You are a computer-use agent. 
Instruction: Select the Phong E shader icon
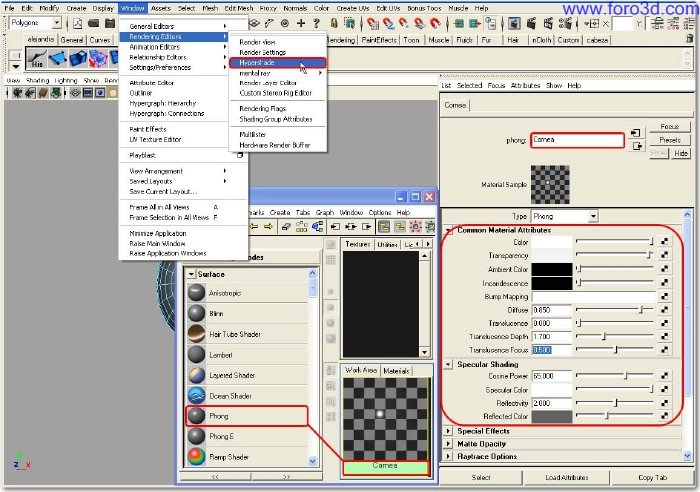pyautogui.click(x=196, y=436)
